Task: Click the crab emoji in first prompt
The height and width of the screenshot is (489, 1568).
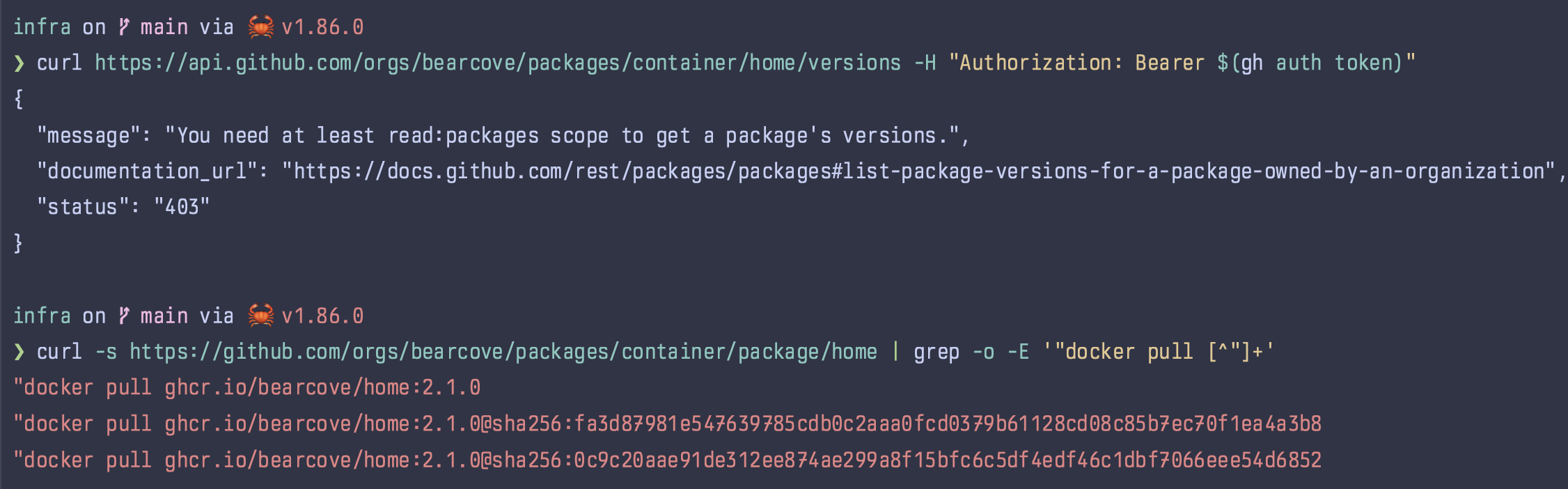Action: 261,27
